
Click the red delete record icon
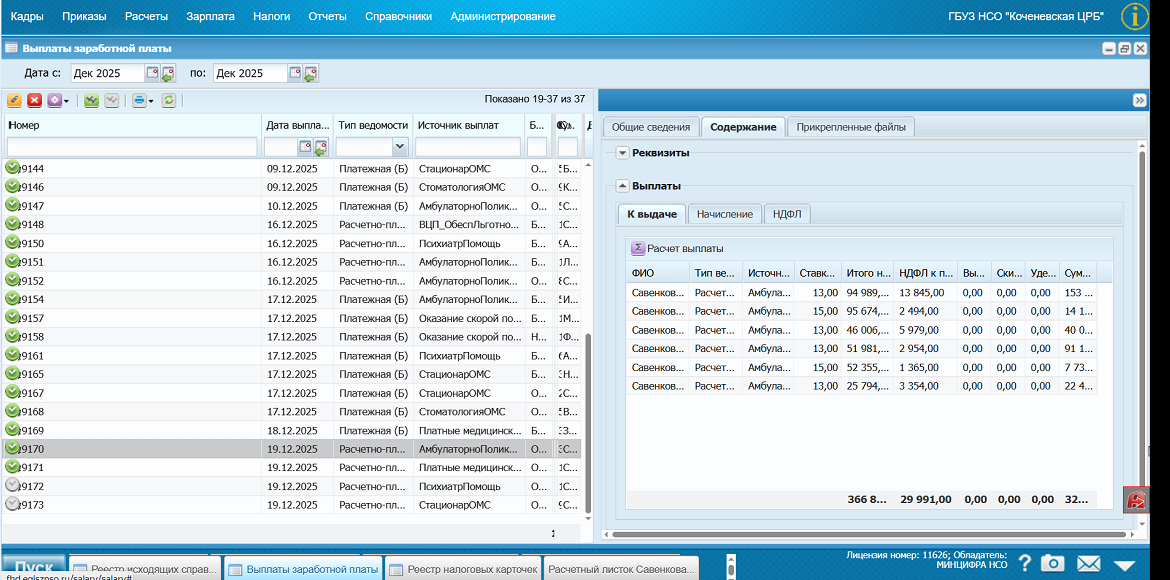(34, 100)
